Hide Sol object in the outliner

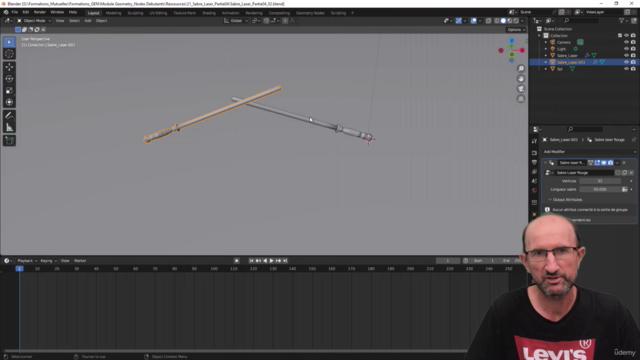[626, 69]
